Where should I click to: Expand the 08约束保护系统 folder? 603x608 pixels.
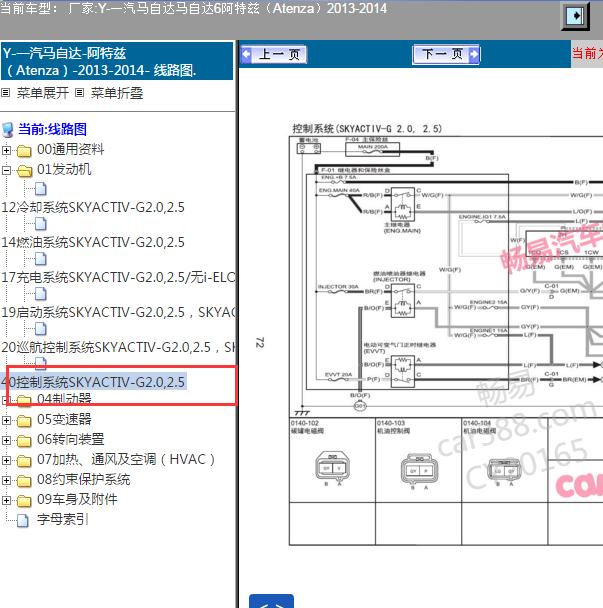click(x=6, y=480)
